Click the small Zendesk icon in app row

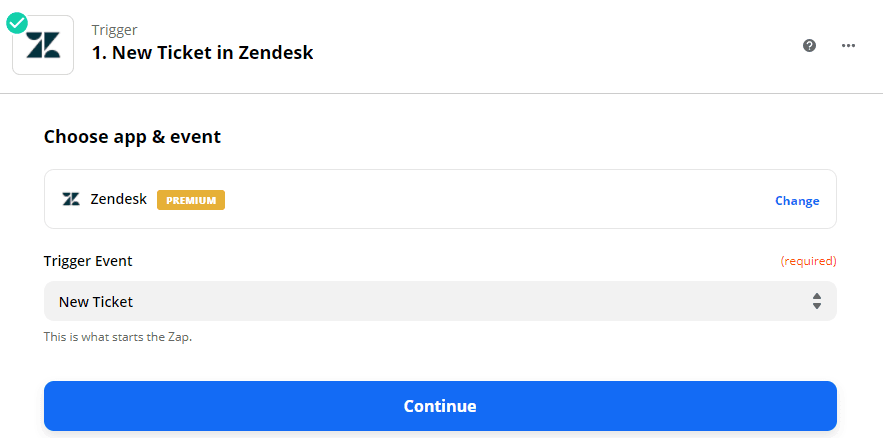tap(71, 199)
